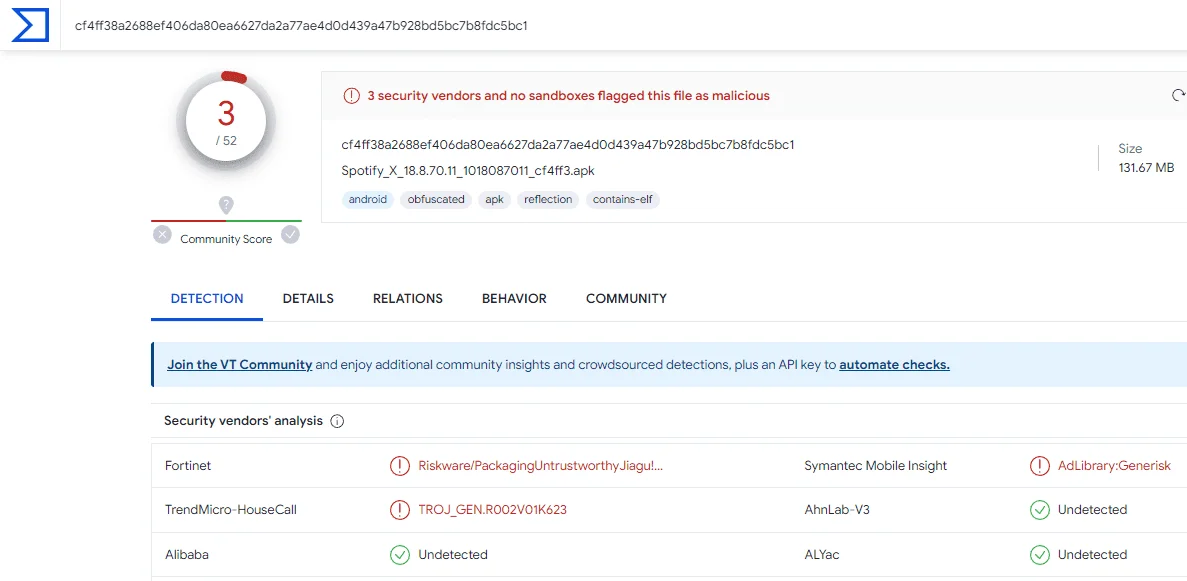The image size is (1187, 581).
Task: Open the VirusTotal logo home icon
Action: (x=30, y=25)
